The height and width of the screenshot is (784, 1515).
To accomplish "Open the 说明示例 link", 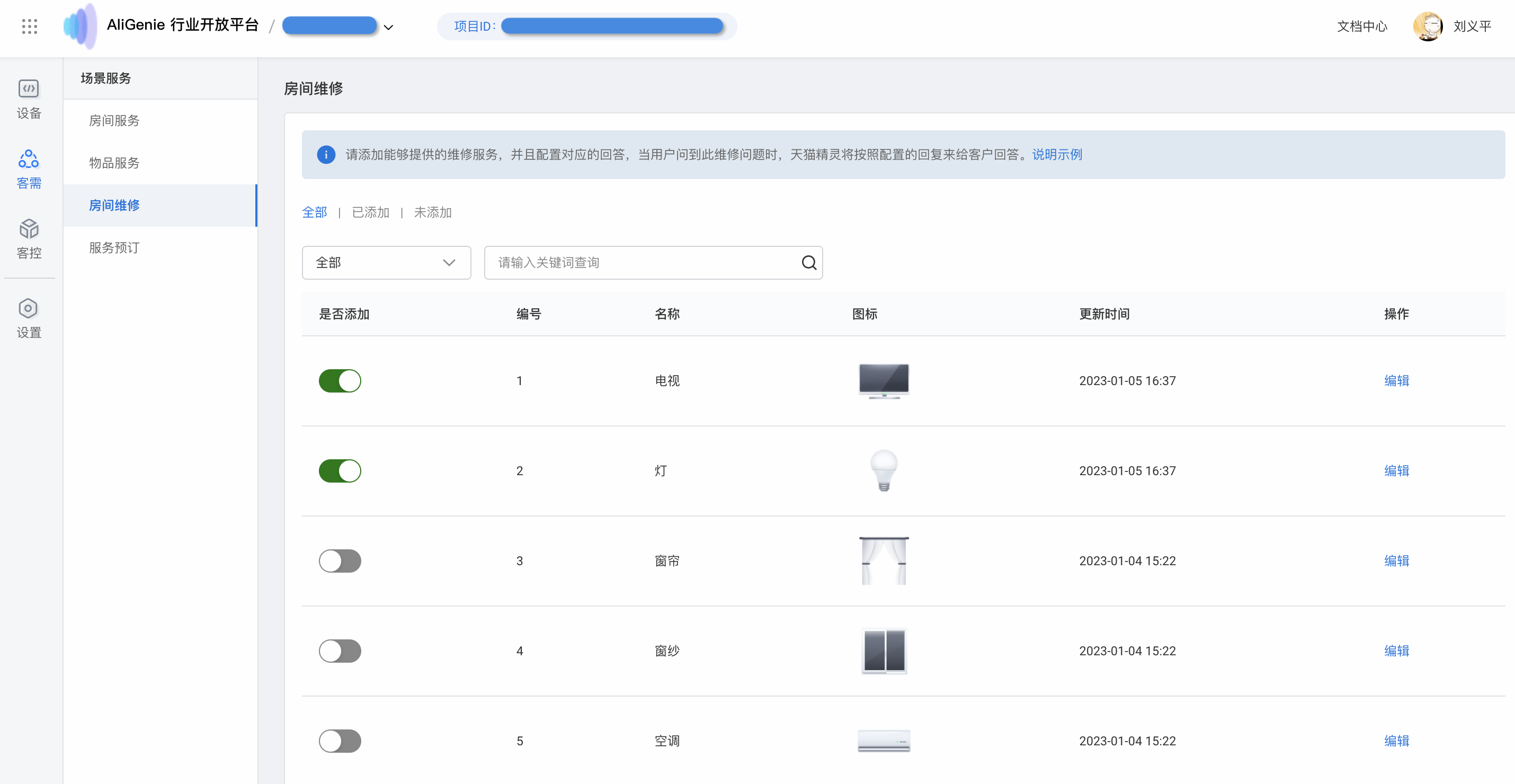I will click(1057, 155).
